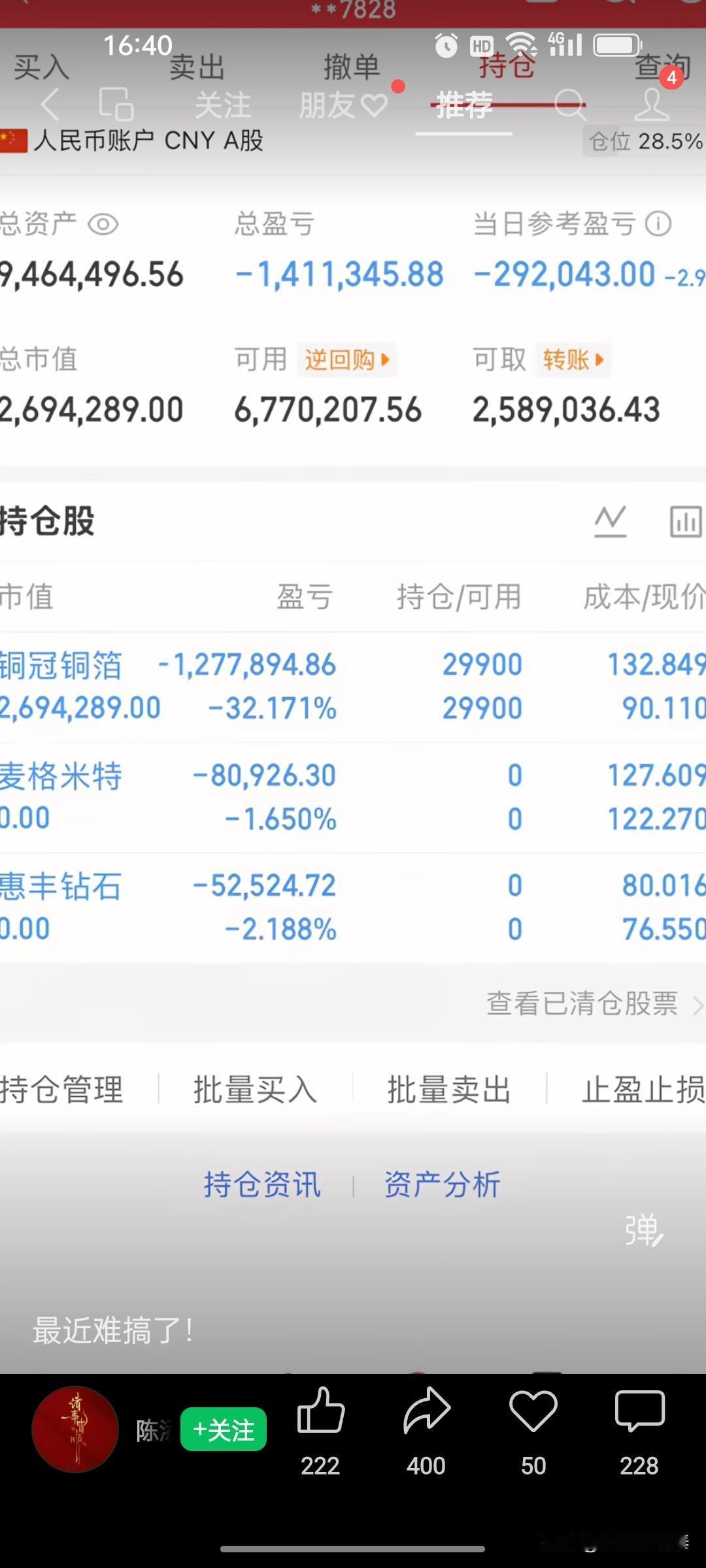The width and height of the screenshot is (706, 1568).
Task: Tap available funds 6,770,207.56
Action: [x=328, y=410]
